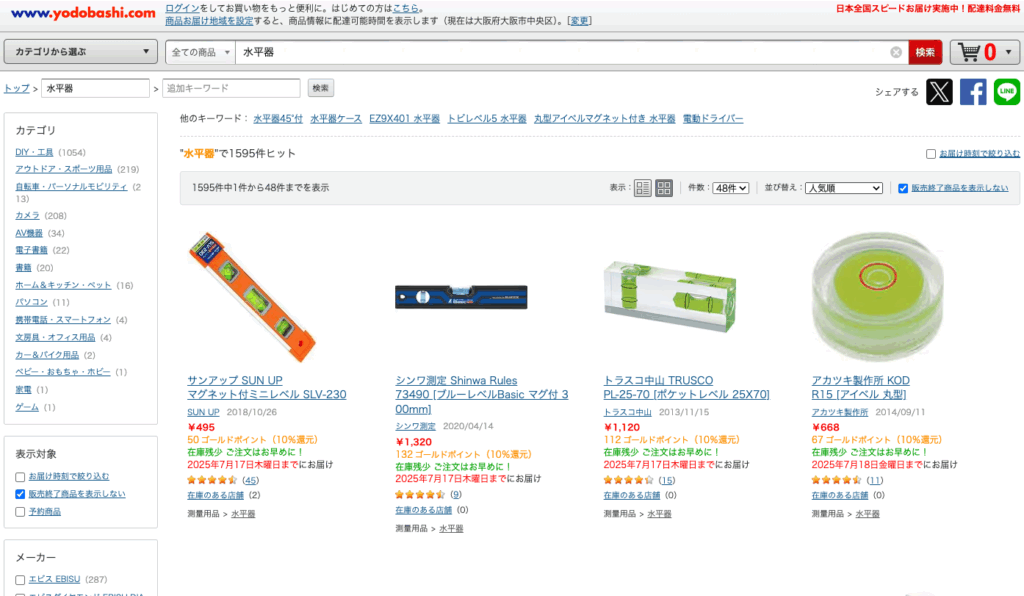The width and height of the screenshot is (1024, 596).
Task: Switch to list view display icon
Action: (x=643, y=188)
